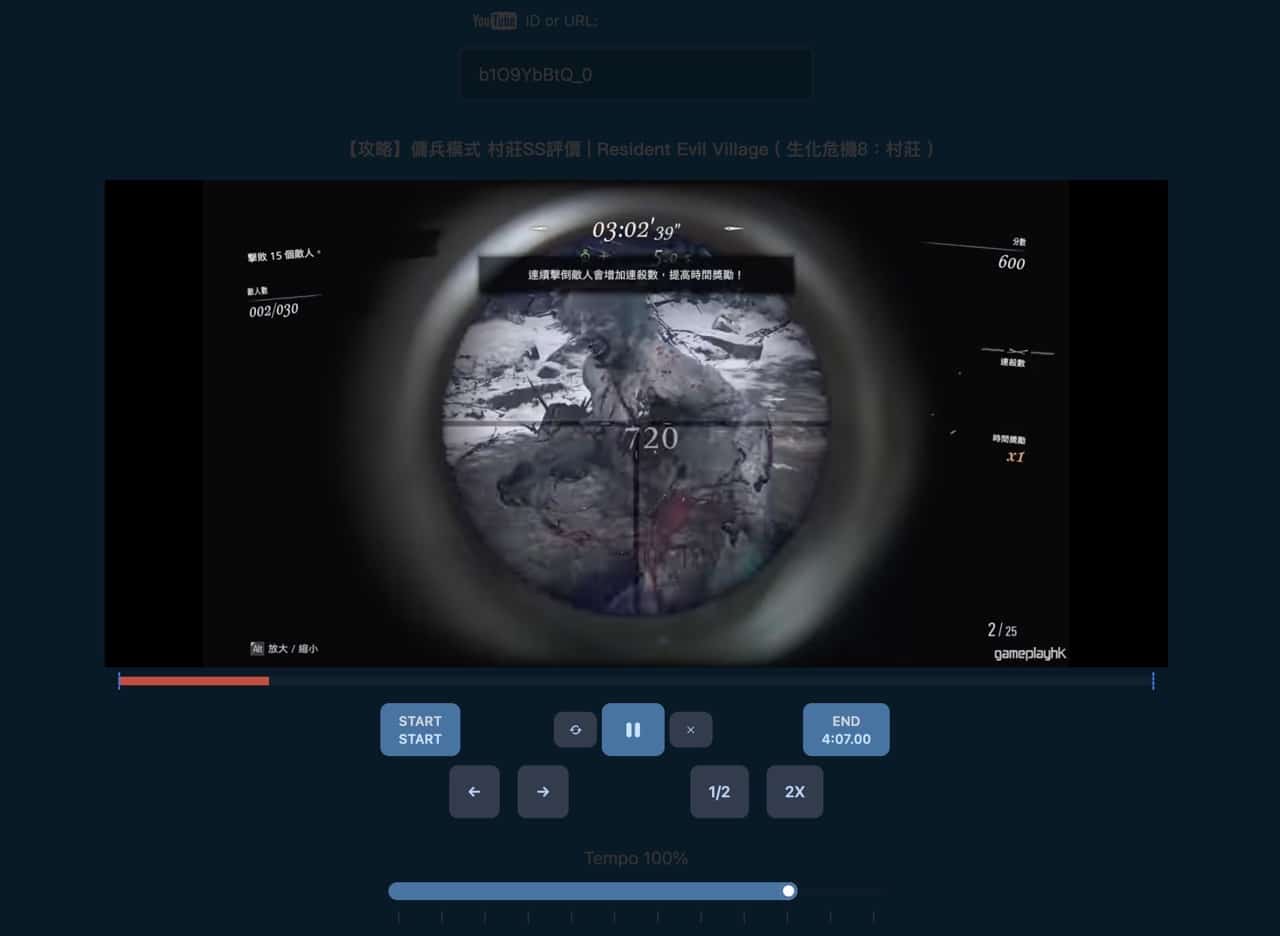The height and width of the screenshot is (936, 1280).
Task: Halve the loop with the 1/2 button
Action: (x=719, y=792)
